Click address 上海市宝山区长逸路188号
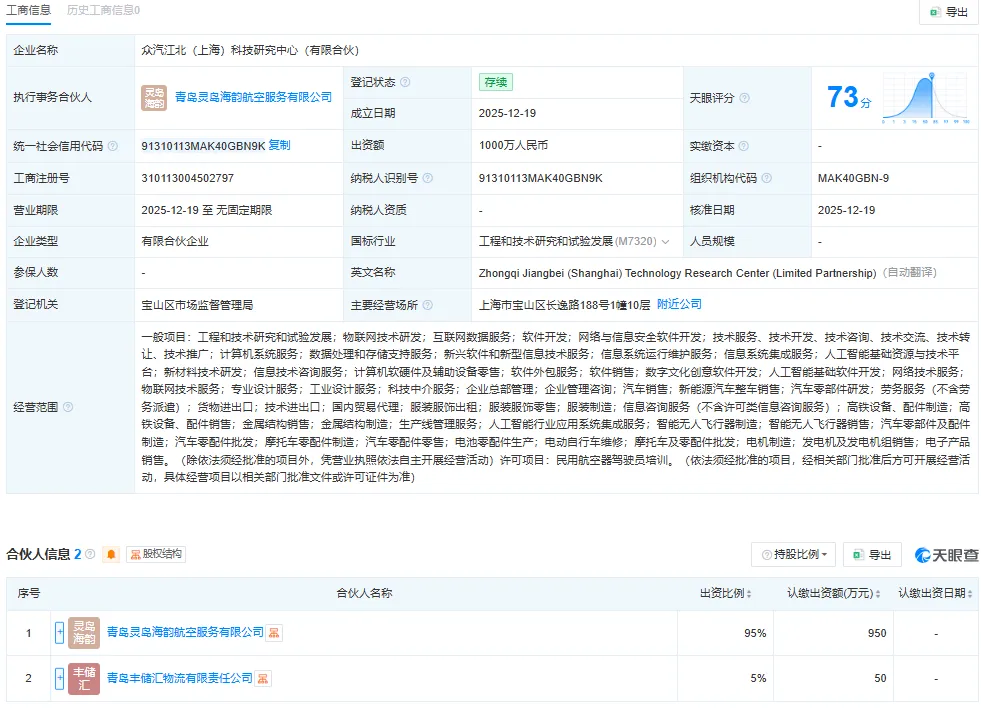The height and width of the screenshot is (709, 981). pos(564,305)
